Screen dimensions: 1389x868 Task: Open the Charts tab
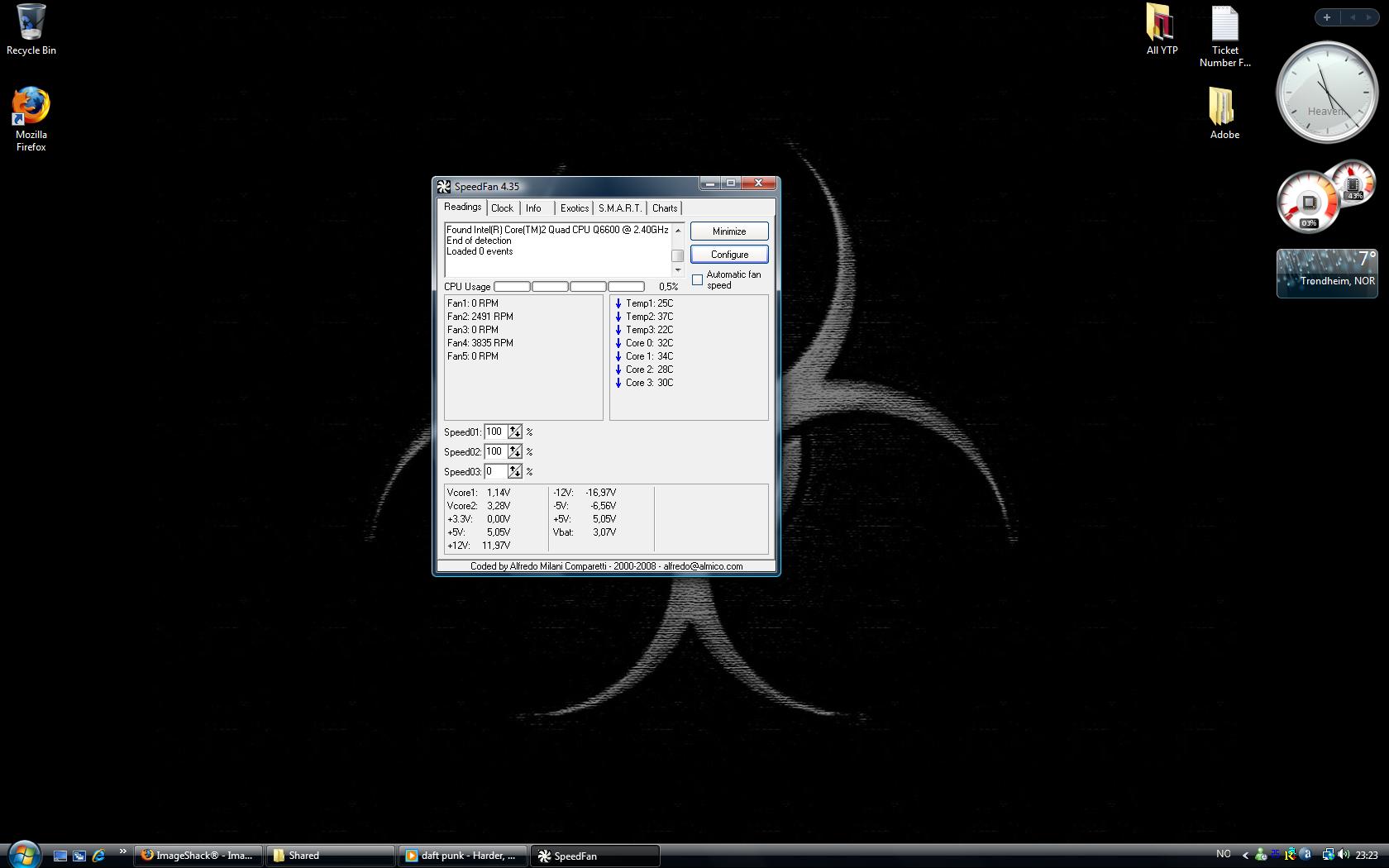[664, 208]
